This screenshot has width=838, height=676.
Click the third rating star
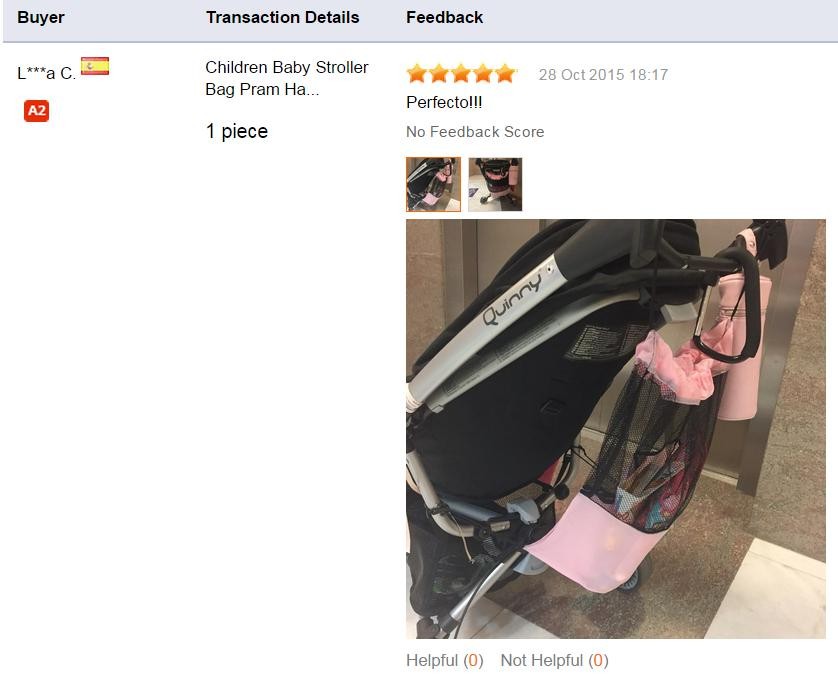pyautogui.click(x=461, y=73)
